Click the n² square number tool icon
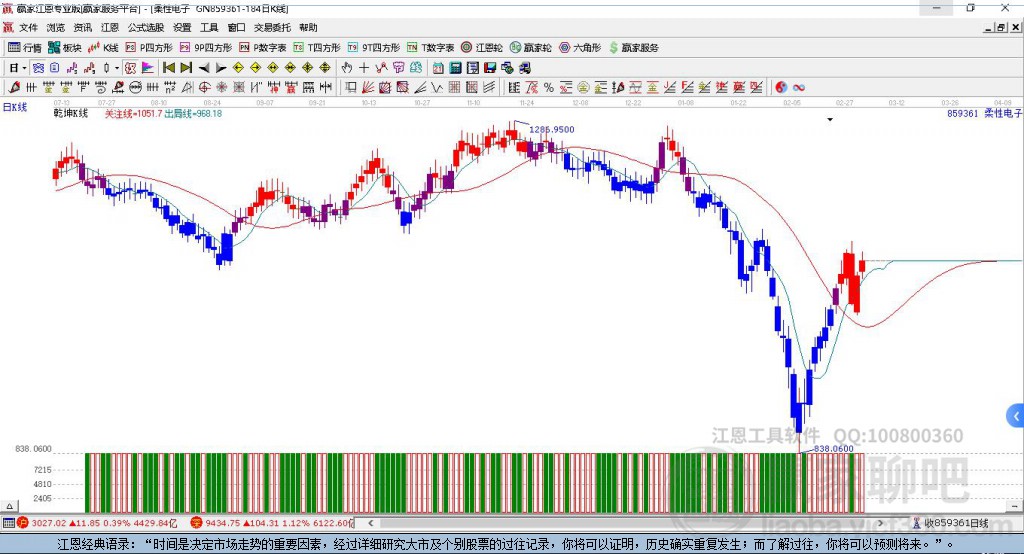This screenshot has width=1024, height=554. [x=170, y=88]
